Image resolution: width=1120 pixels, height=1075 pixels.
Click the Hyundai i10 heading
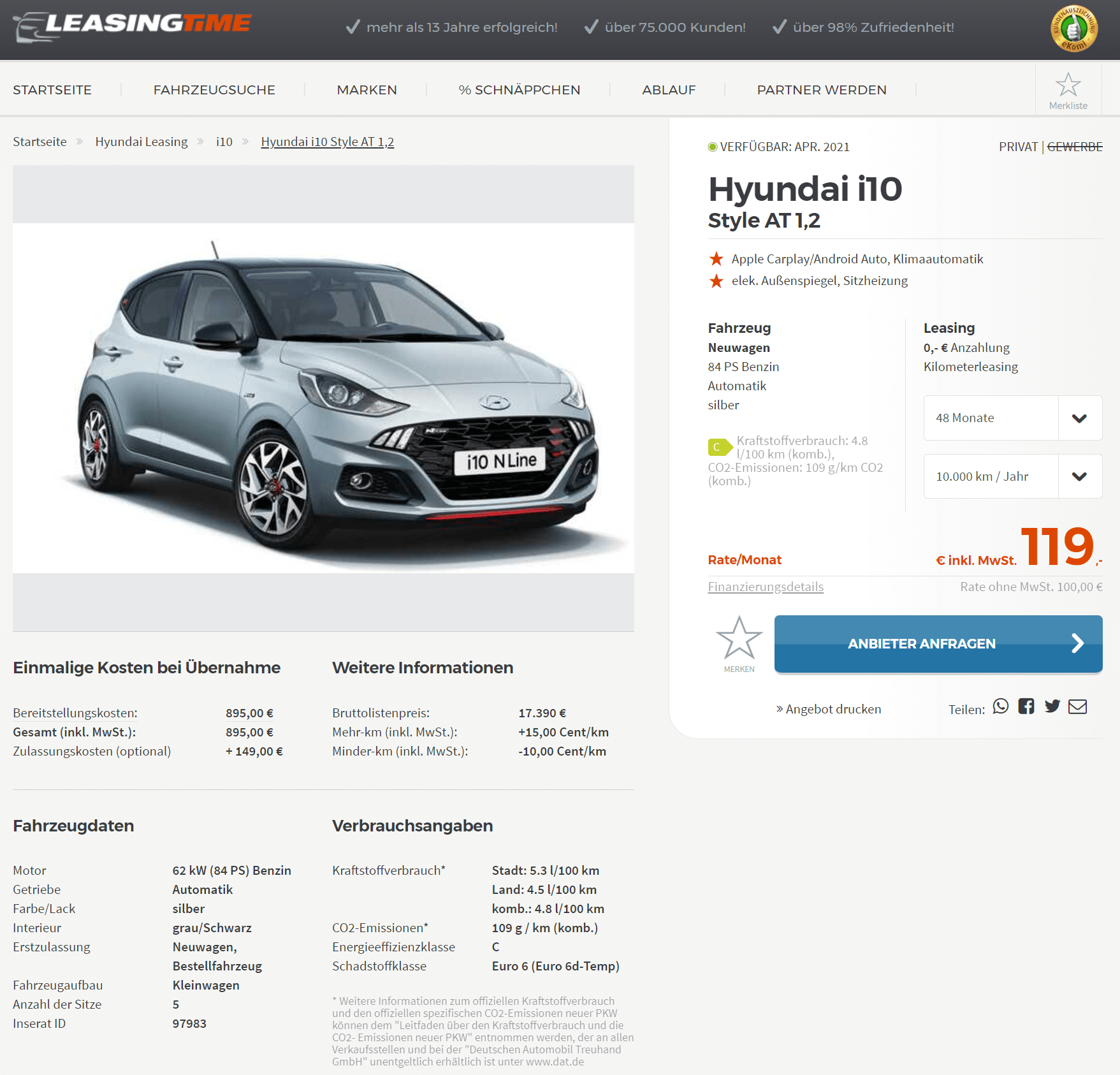point(805,189)
